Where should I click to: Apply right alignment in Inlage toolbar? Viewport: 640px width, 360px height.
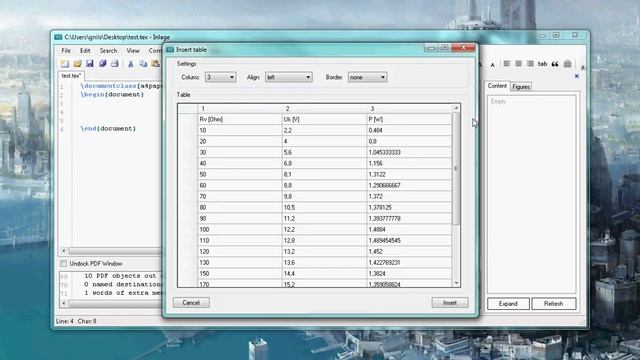(530, 64)
